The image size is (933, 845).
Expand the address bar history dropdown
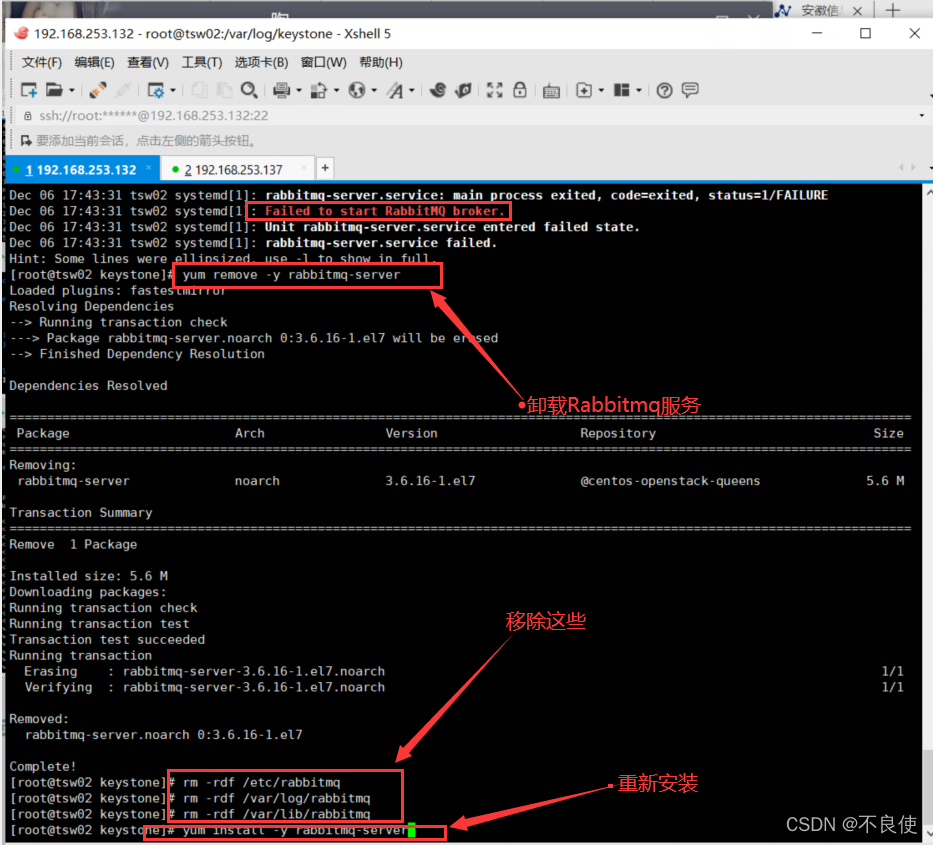point(922,115)
